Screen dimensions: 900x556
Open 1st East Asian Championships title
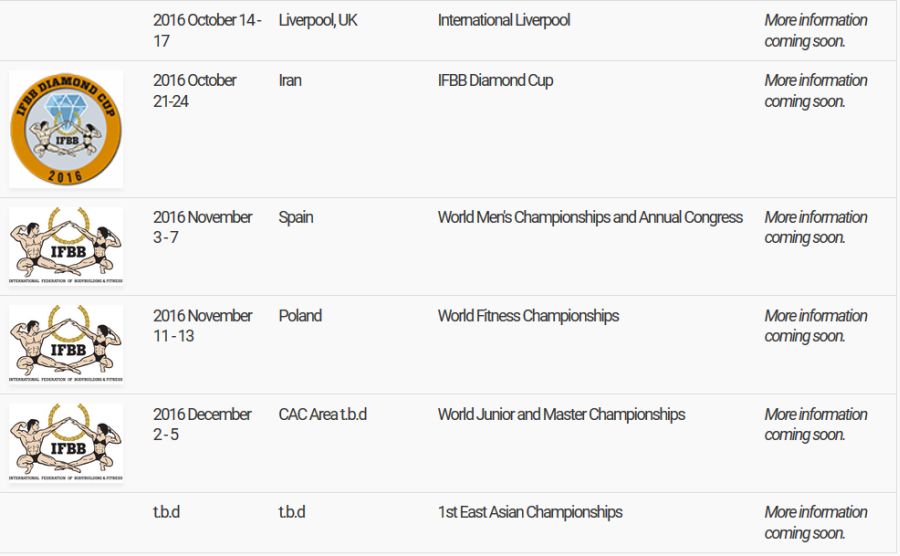[x=530, y=512]
